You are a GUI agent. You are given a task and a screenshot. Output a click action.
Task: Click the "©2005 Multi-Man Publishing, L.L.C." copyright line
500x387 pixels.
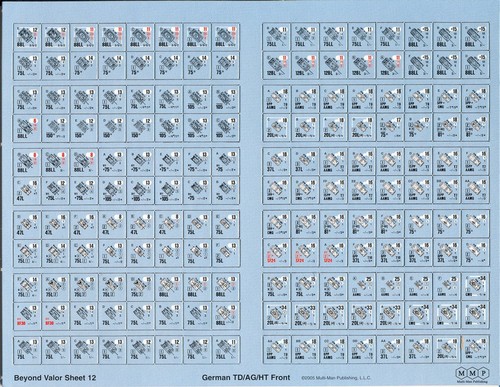point(336,378)
